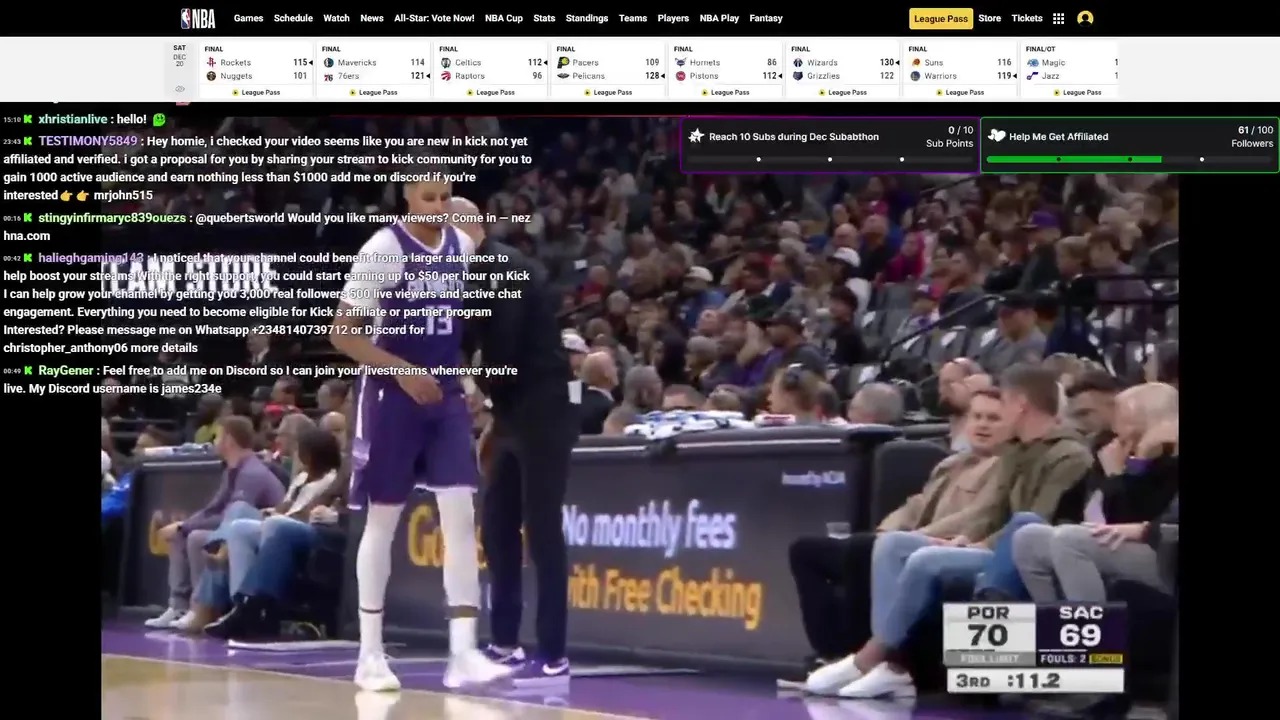Click the Kick badge beside RayGener

(x=29, y=370)
